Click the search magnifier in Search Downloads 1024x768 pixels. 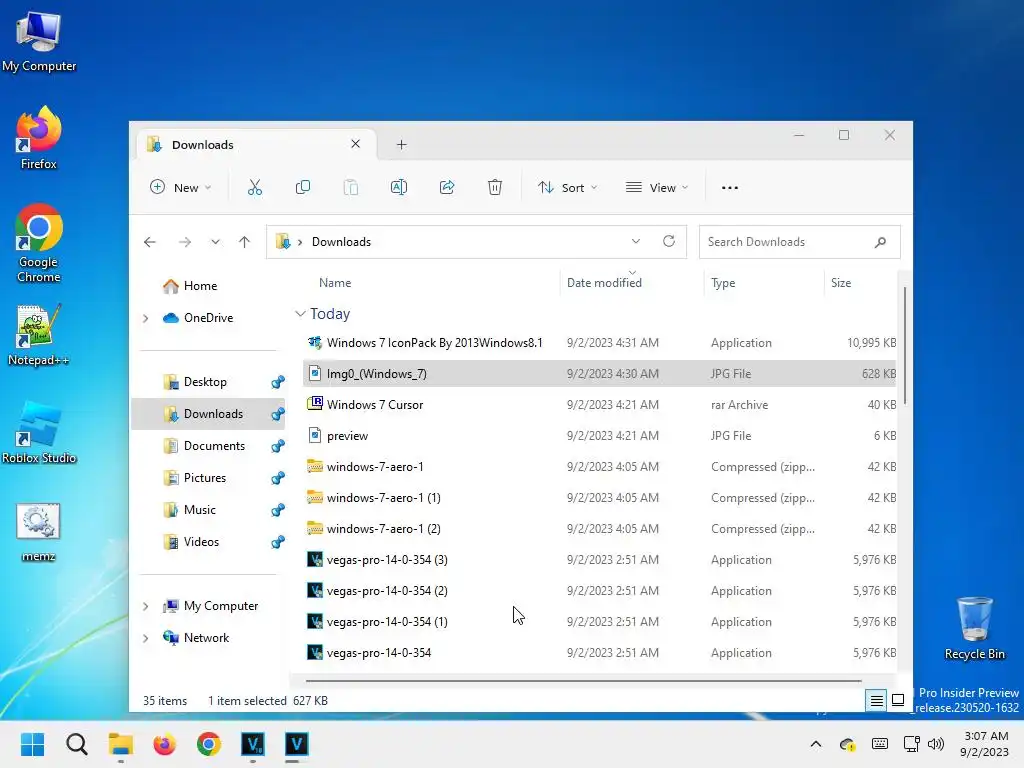(x=880, y=242)
